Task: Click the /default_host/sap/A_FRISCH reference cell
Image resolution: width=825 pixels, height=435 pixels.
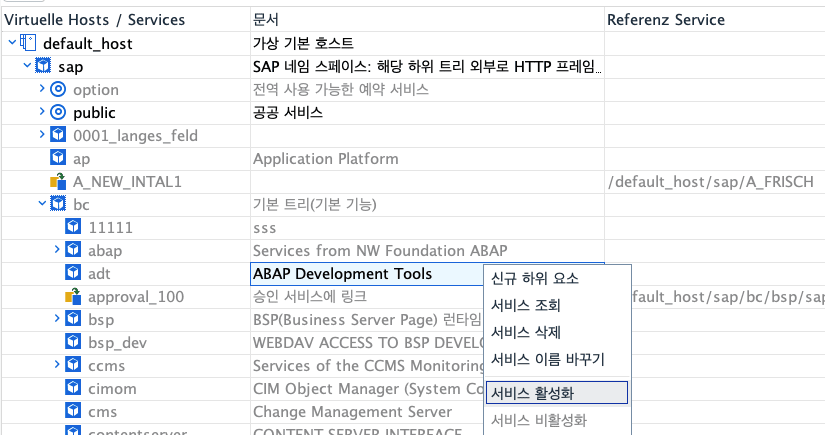Action: (x=715, y=181)
